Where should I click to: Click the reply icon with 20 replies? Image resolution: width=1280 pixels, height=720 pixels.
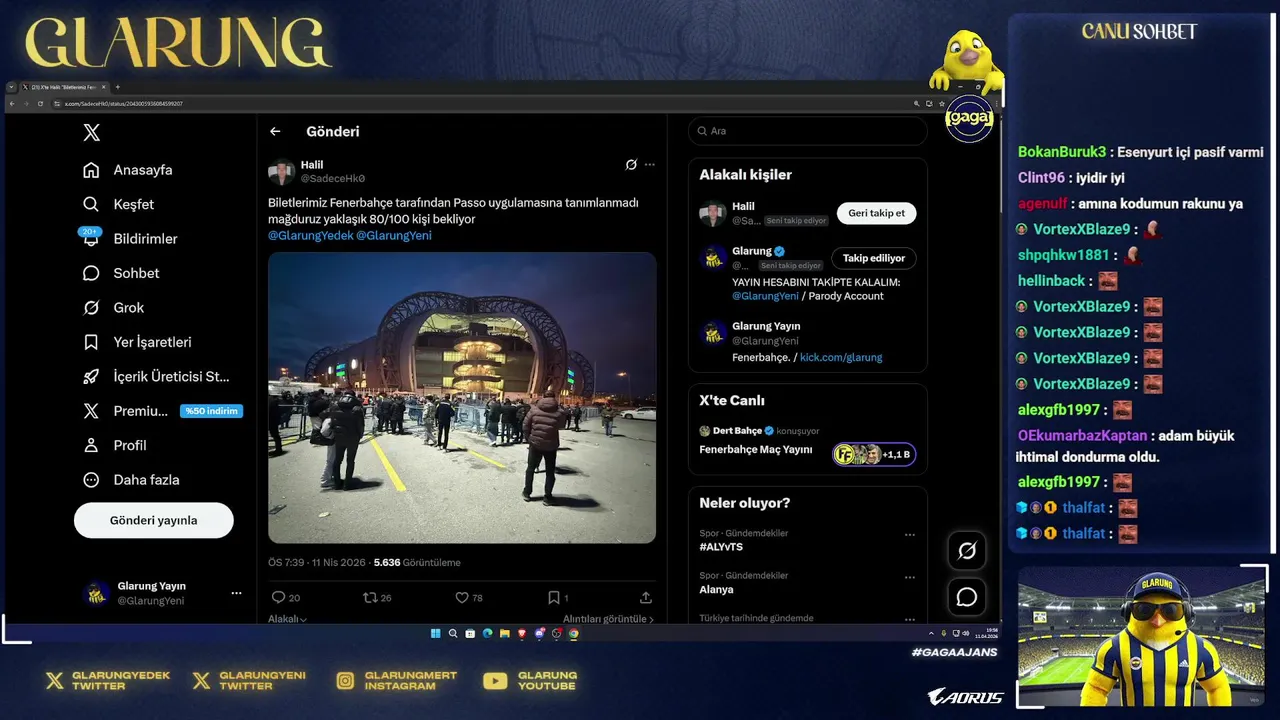pos(278,597)
